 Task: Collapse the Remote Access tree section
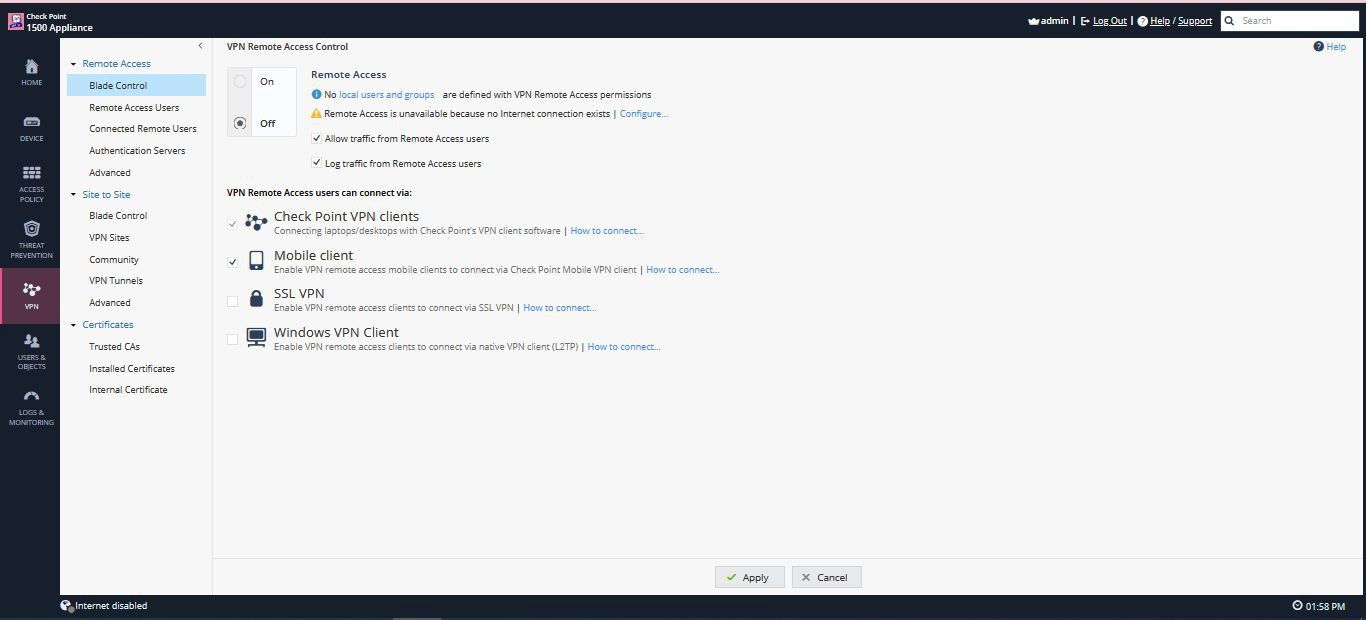(x=73, y=64)
